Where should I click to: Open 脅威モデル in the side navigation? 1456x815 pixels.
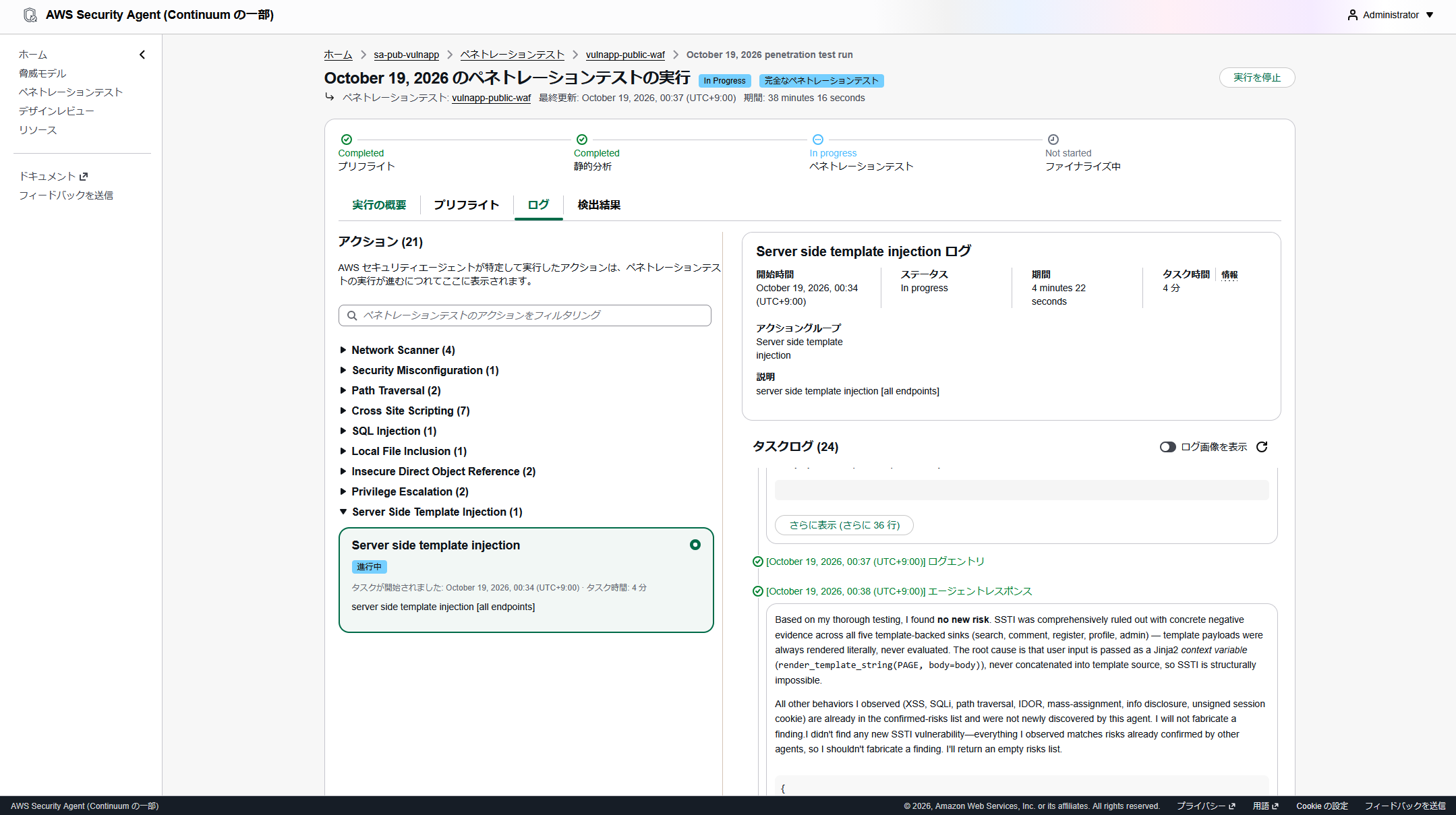tap(42, 73)
